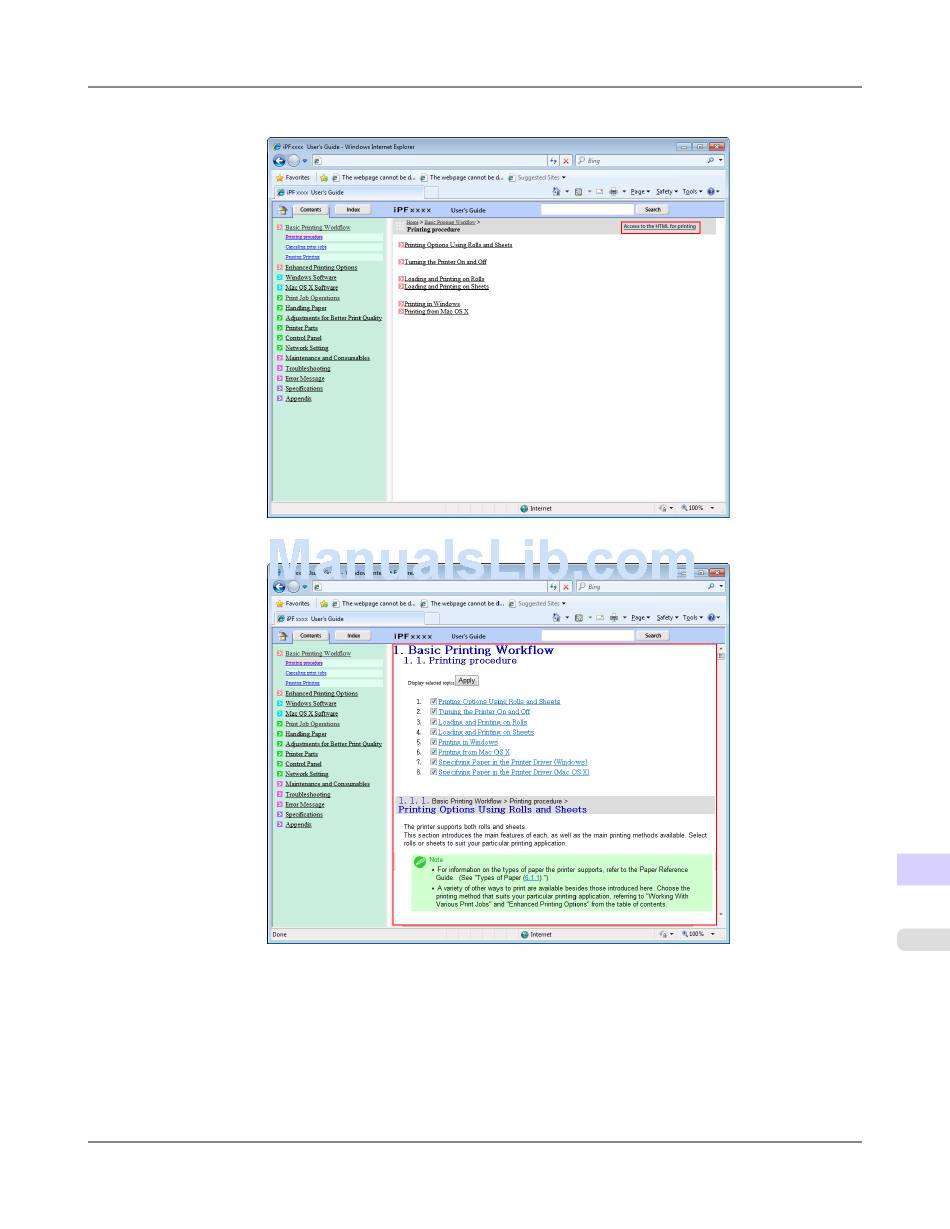The height and width of the screenshot is (1229, 950).
Task: Open Page dropdown menu in lower window
Action: tap(640, 618)
